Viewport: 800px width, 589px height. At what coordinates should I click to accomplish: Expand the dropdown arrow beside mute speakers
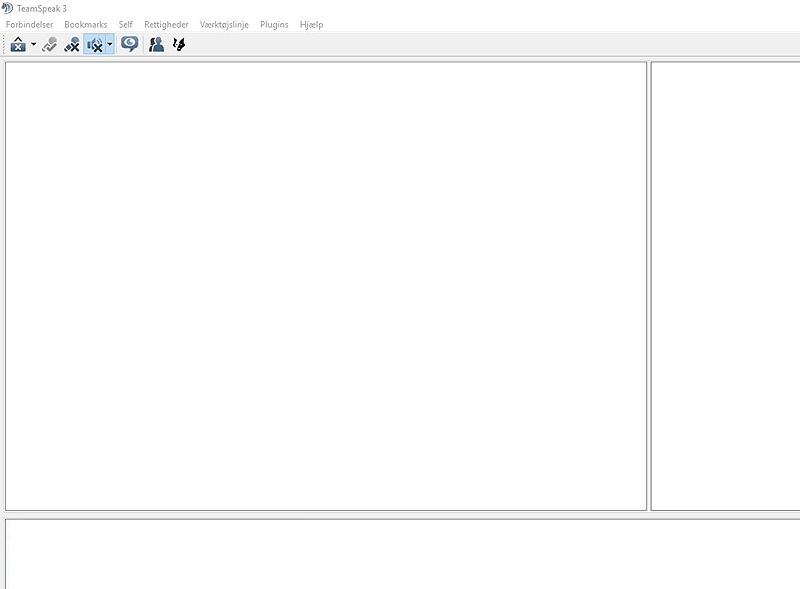(110, 44)
